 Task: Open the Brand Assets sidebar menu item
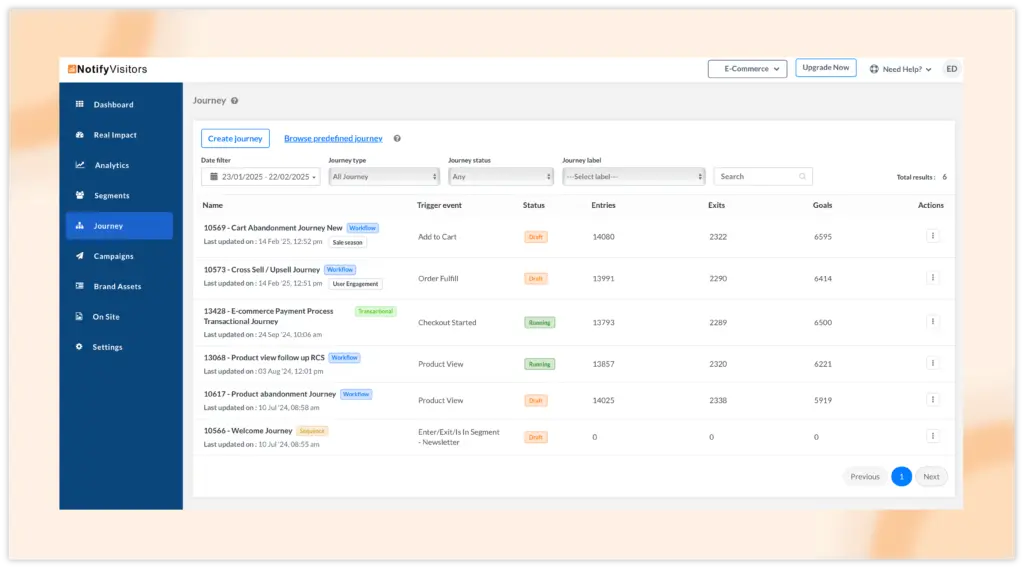[118, 286]
